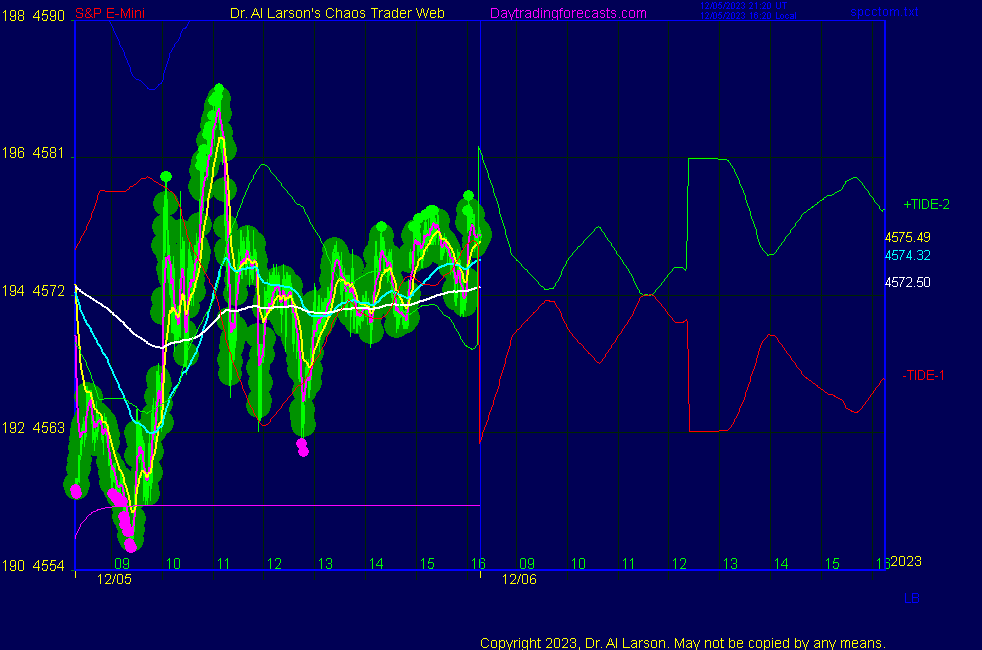Viewport: 982px width, 650px height.
Task: Click the white "4572.50" value
Action: (x=907, y=282)
